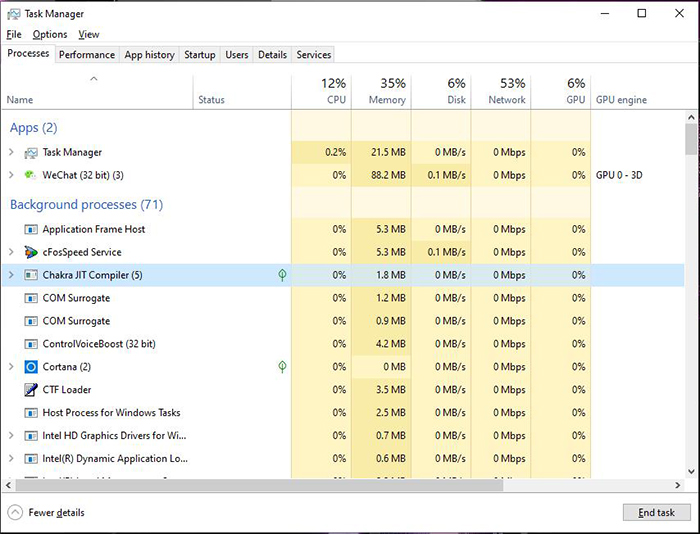This screenshot has height=534, width=700.
Task: Click the green leaf icon beside Cortana
Action: point(282,367)
